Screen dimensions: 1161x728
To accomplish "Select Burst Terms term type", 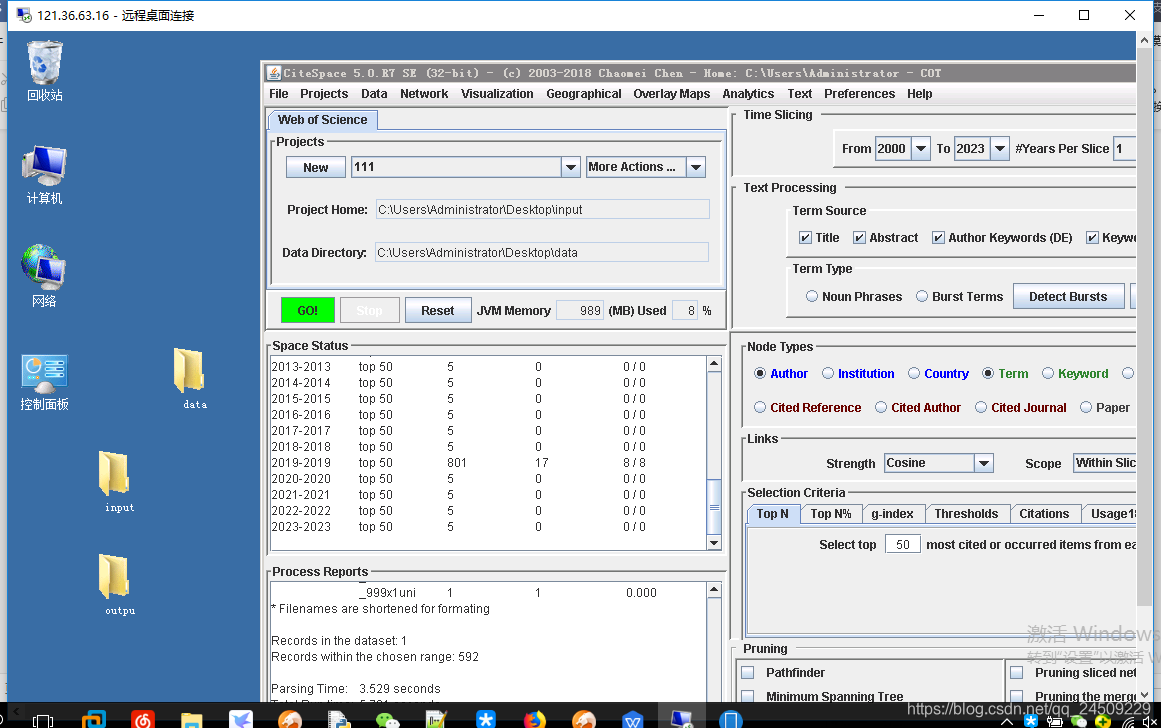I will 922,296.
